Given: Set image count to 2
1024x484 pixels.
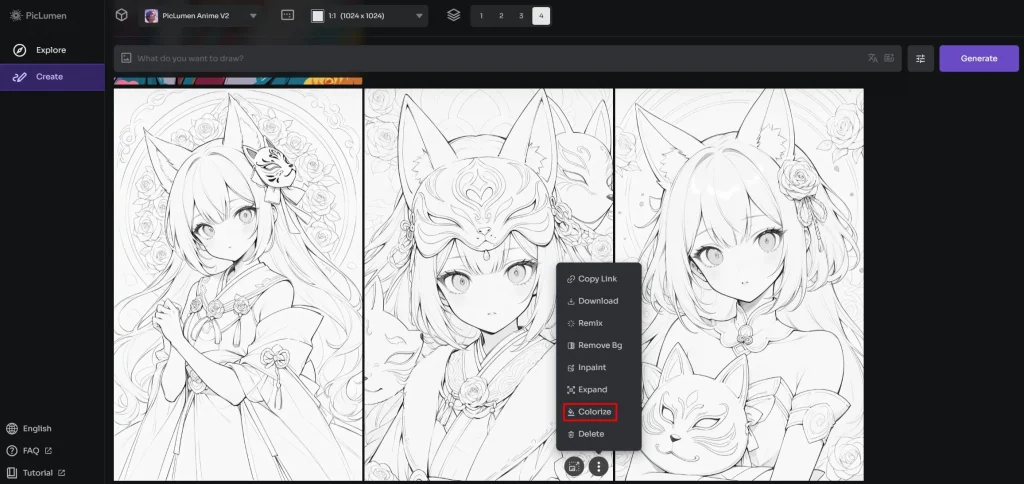Looking at the screenshot, I should 501,16.
